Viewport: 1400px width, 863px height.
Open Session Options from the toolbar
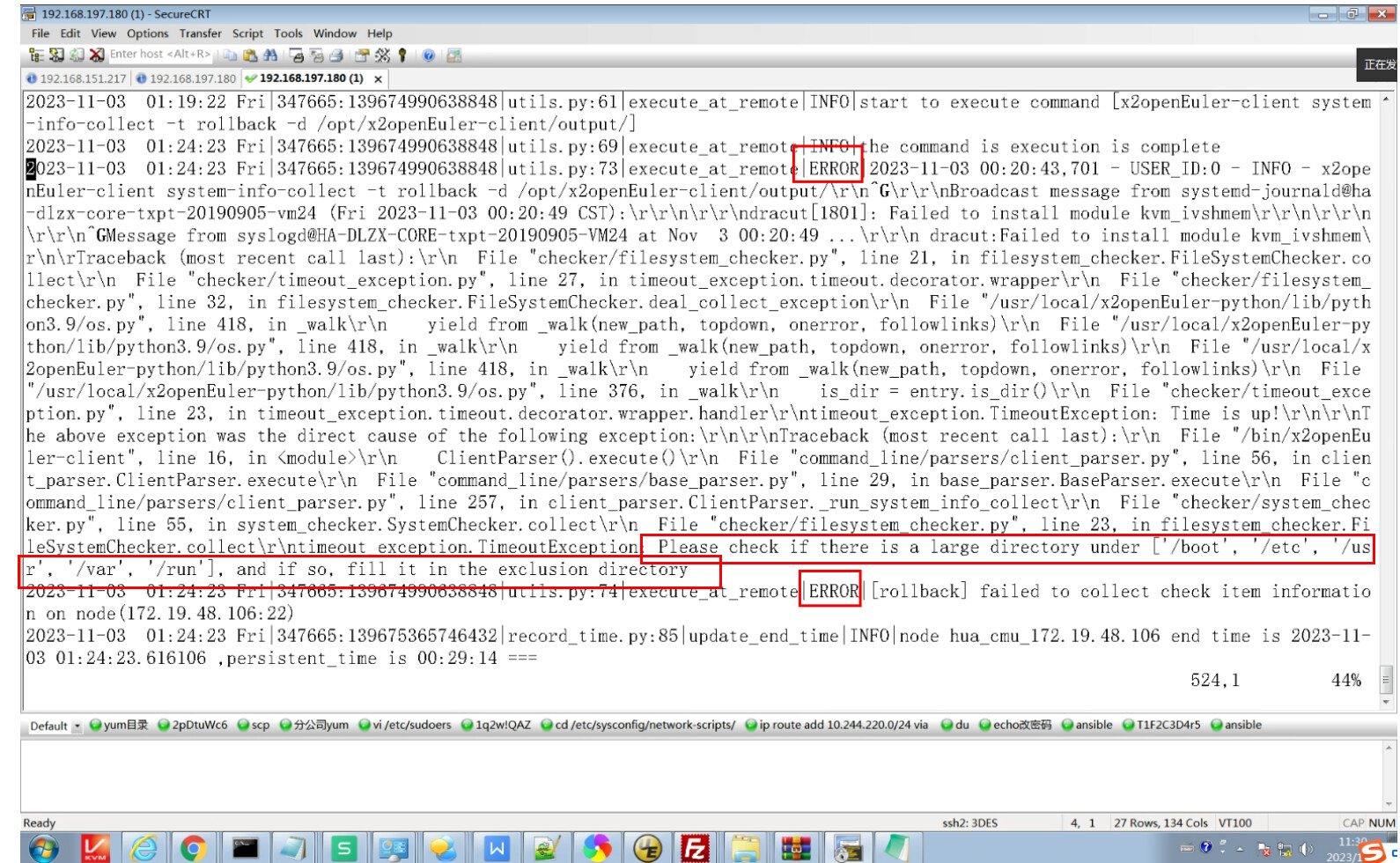[362, 55]
